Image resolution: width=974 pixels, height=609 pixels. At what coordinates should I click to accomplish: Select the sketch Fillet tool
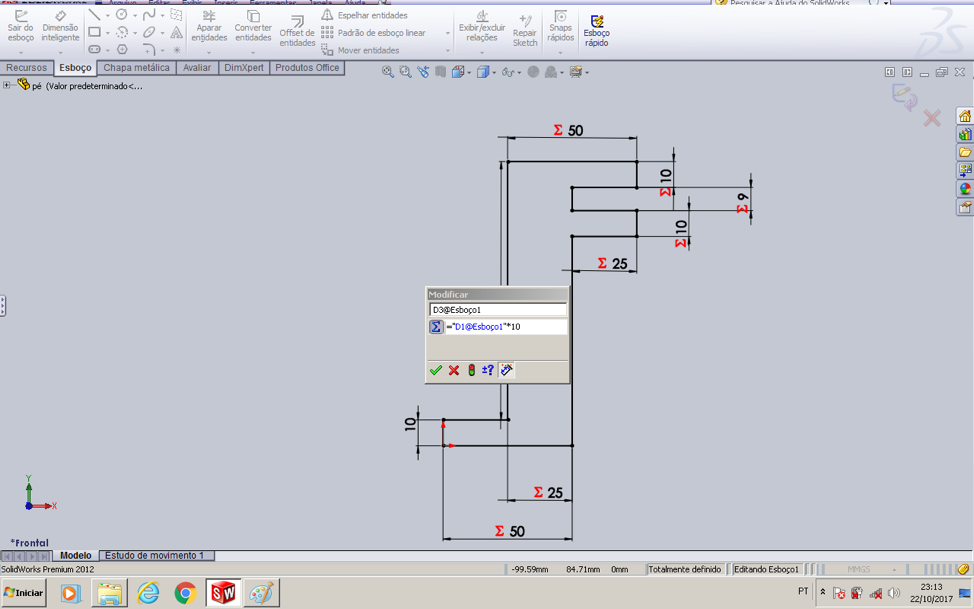(x=149, y=49)
